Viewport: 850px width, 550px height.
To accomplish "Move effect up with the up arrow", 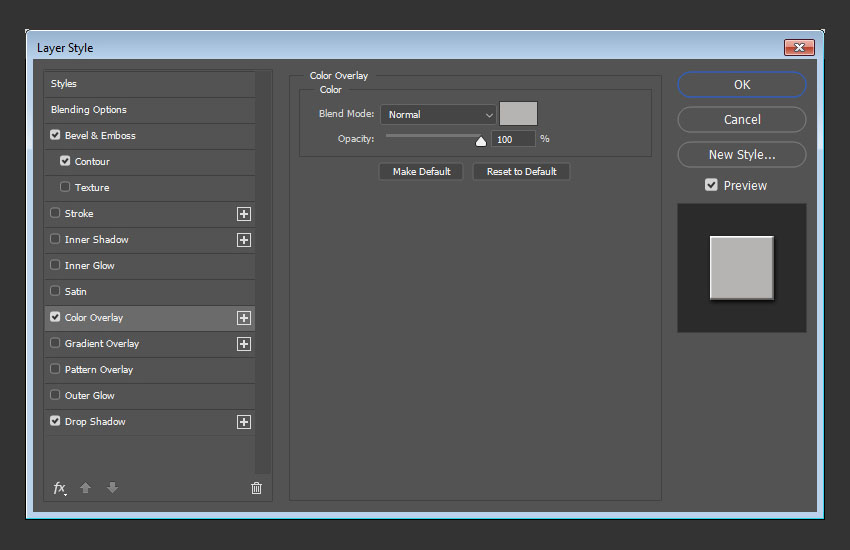I will coord(86,488).
